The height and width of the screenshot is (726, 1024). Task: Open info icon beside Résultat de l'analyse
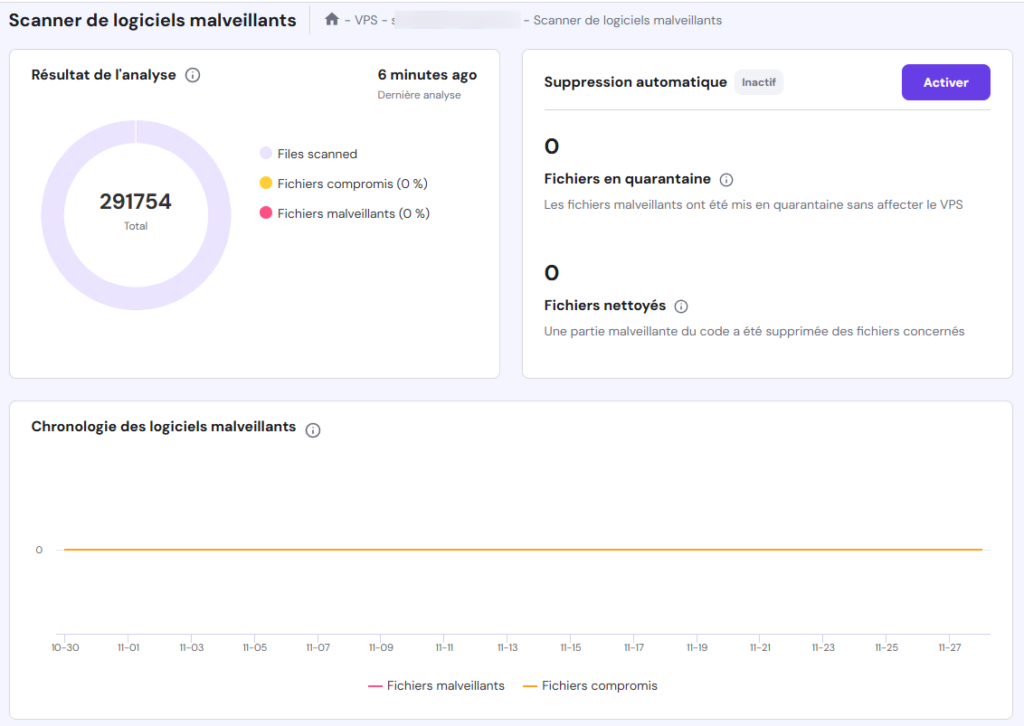click(x=193, y=75)
